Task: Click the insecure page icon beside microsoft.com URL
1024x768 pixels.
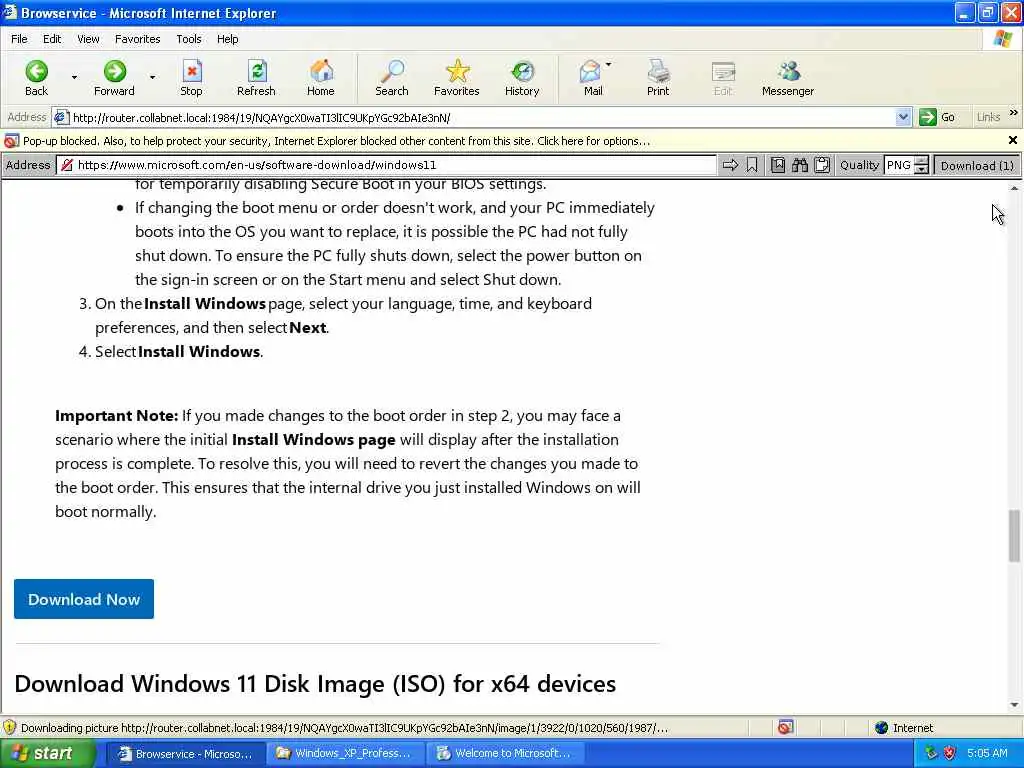Action: 67,165
